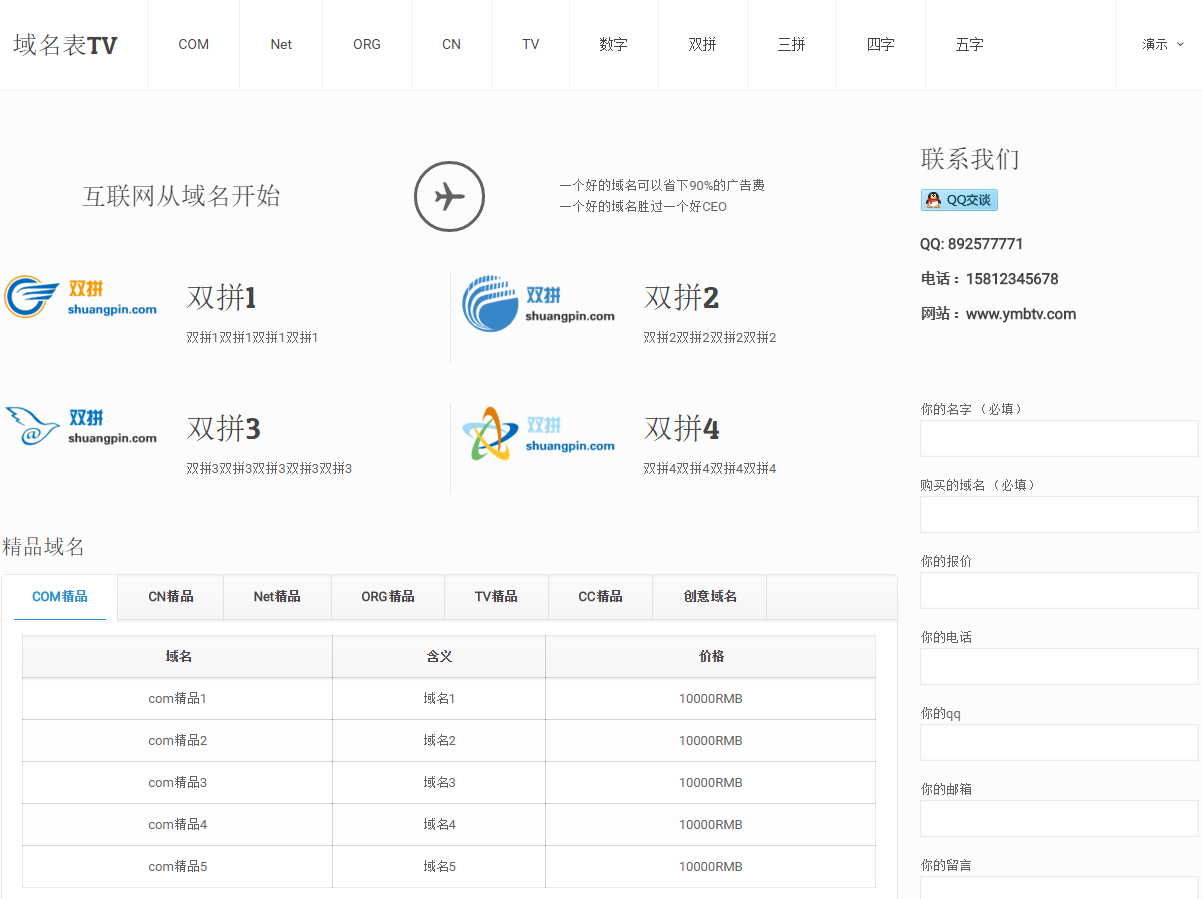This screenshot has height=899, width=1203.
Task: Open the ORG navigation menu item
Action: click(x=367, y=45)
